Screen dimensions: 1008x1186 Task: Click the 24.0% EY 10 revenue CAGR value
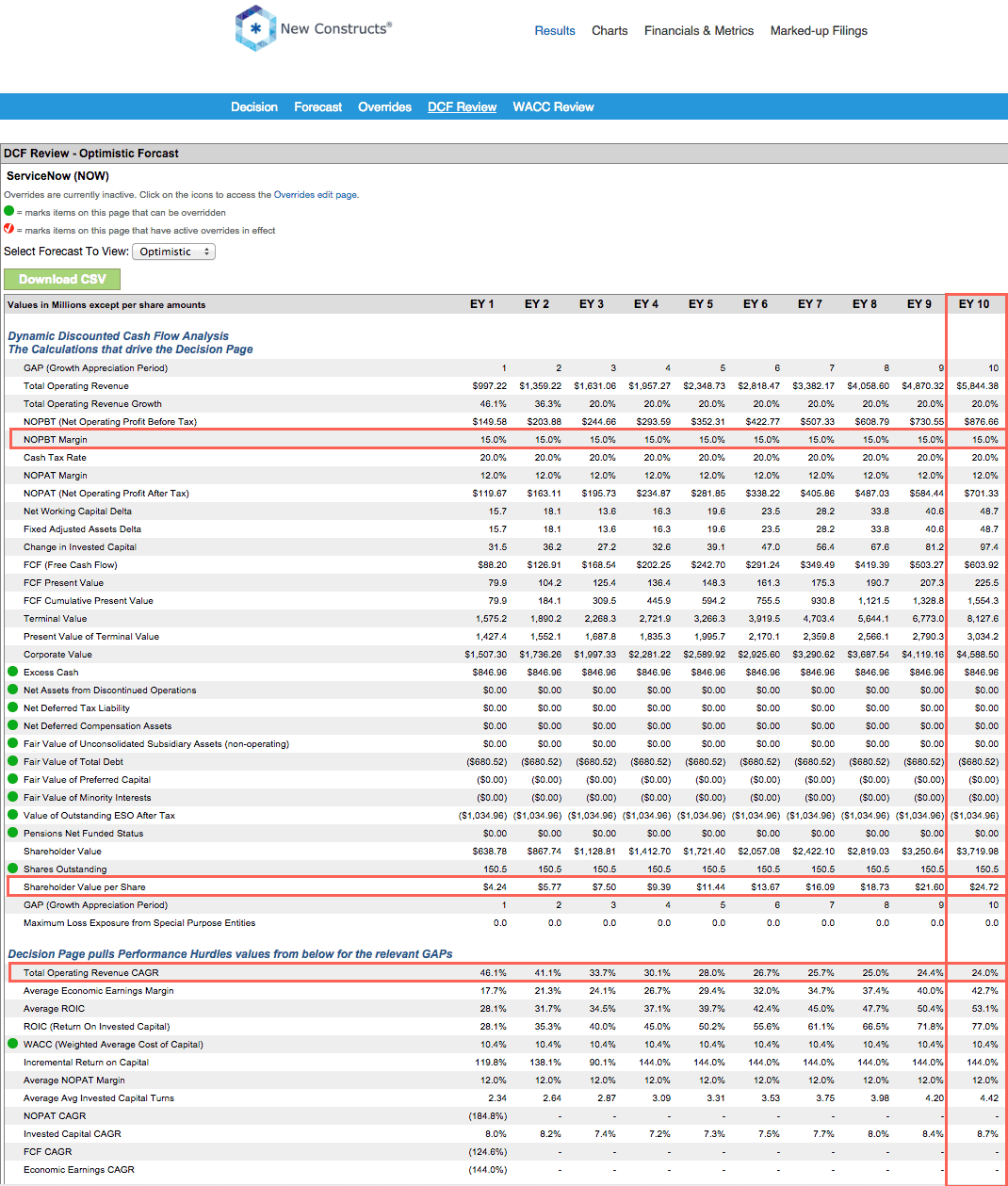tap(985, 972)
